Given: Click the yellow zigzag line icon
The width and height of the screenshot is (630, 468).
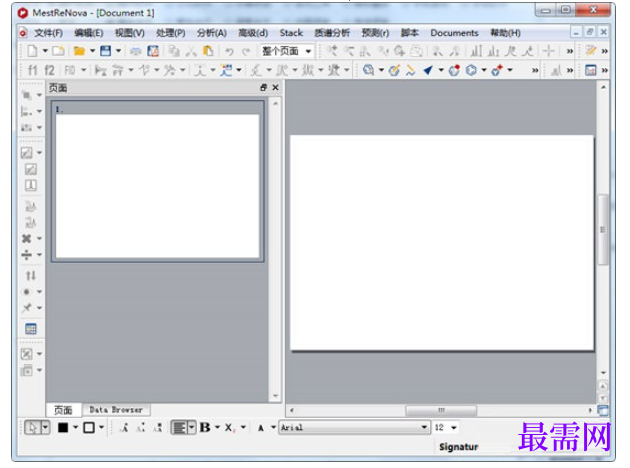Looking at the screenshot, I should [x=410, y=71].
